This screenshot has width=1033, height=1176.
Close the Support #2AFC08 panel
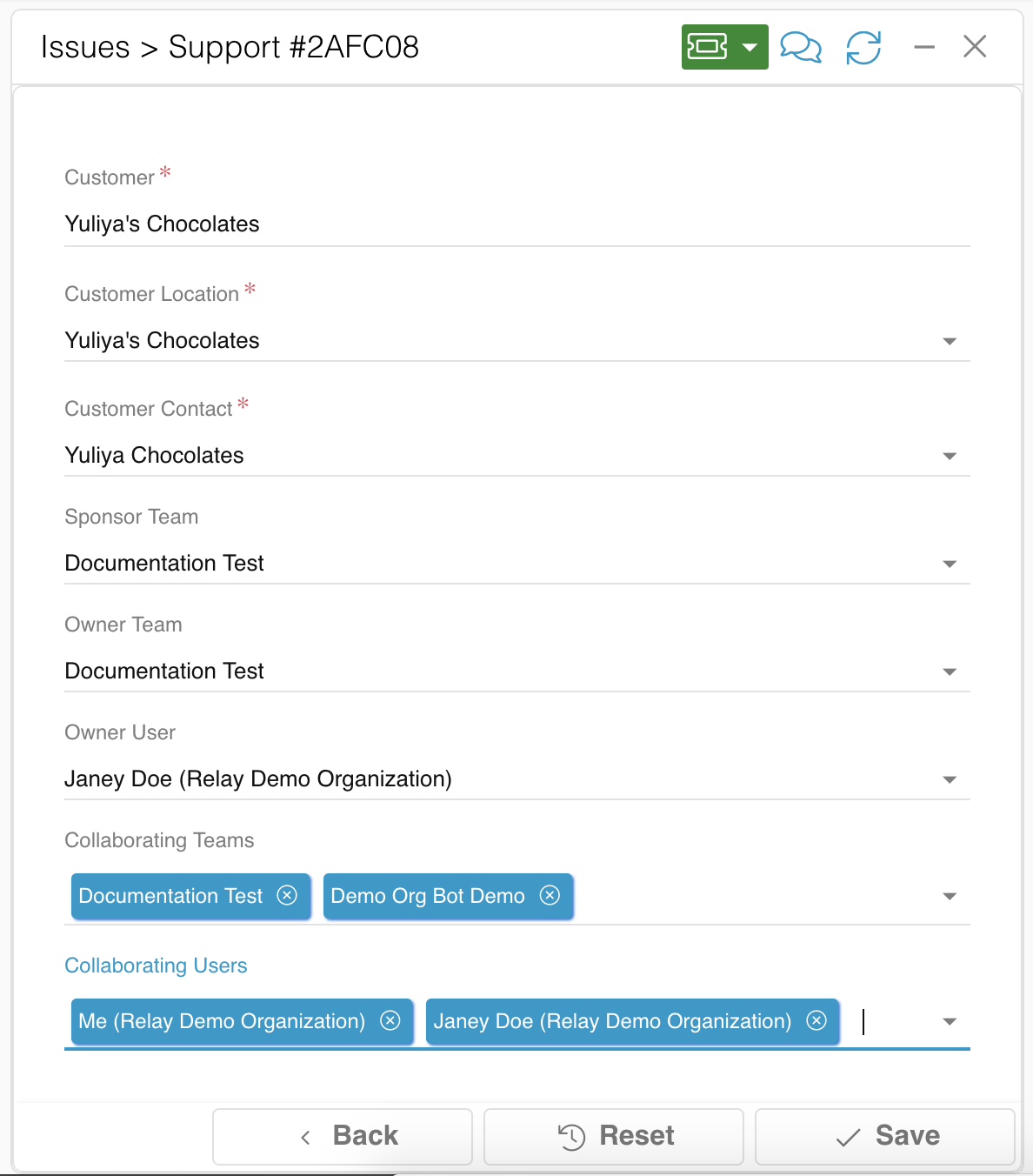975,47
